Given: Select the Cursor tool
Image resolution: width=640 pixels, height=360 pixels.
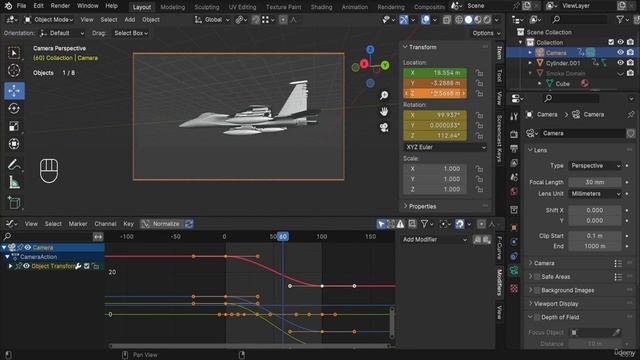Looking at the screenshot, I should click(x=14, y=71).
